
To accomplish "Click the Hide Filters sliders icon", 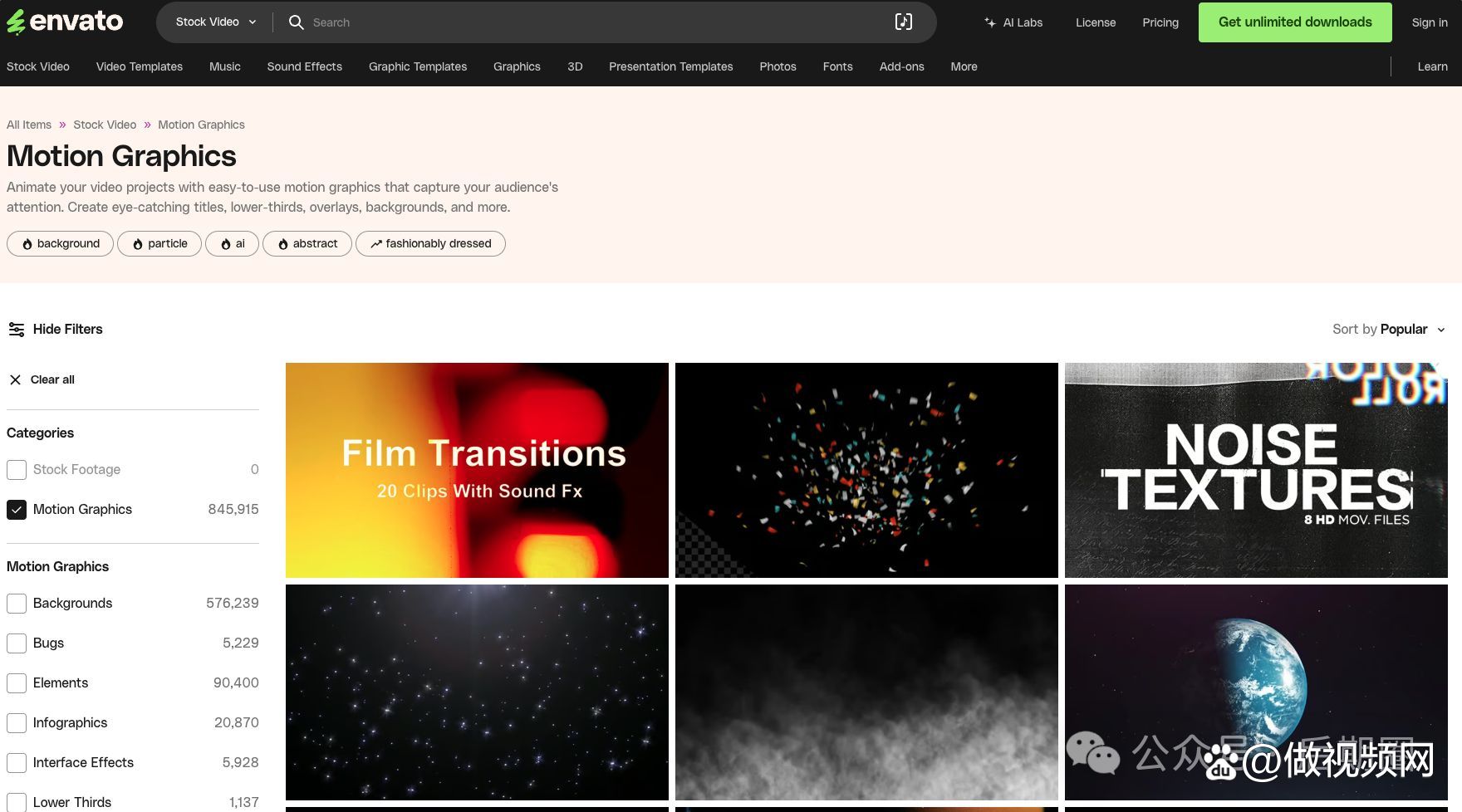I will 16,330.
